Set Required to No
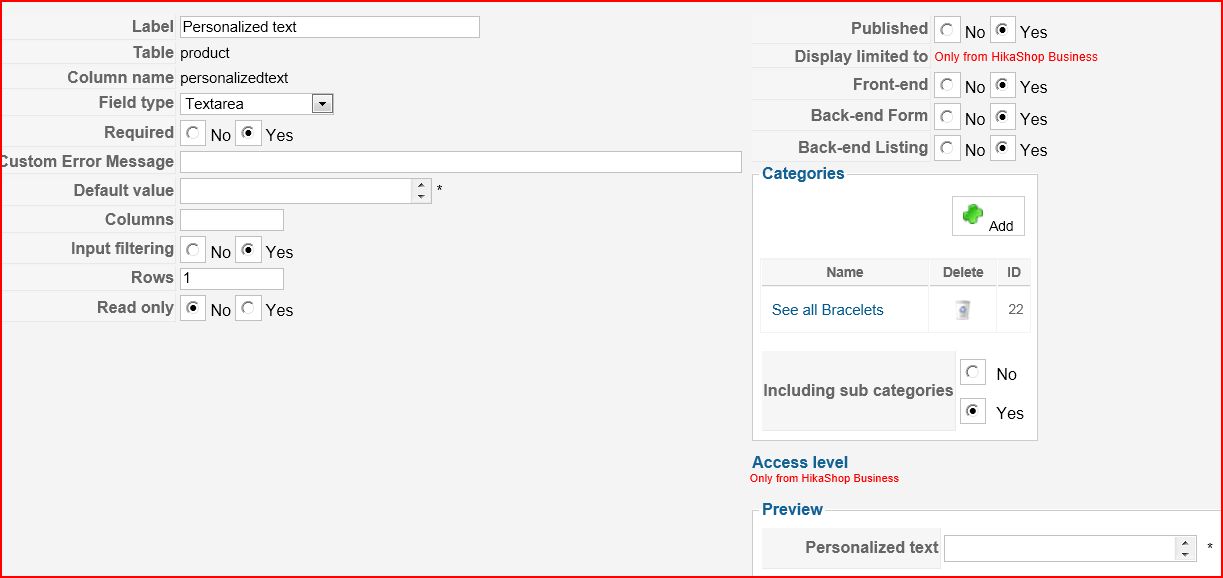The height and width of the screenshot is (578, 1223). (193, 134)
